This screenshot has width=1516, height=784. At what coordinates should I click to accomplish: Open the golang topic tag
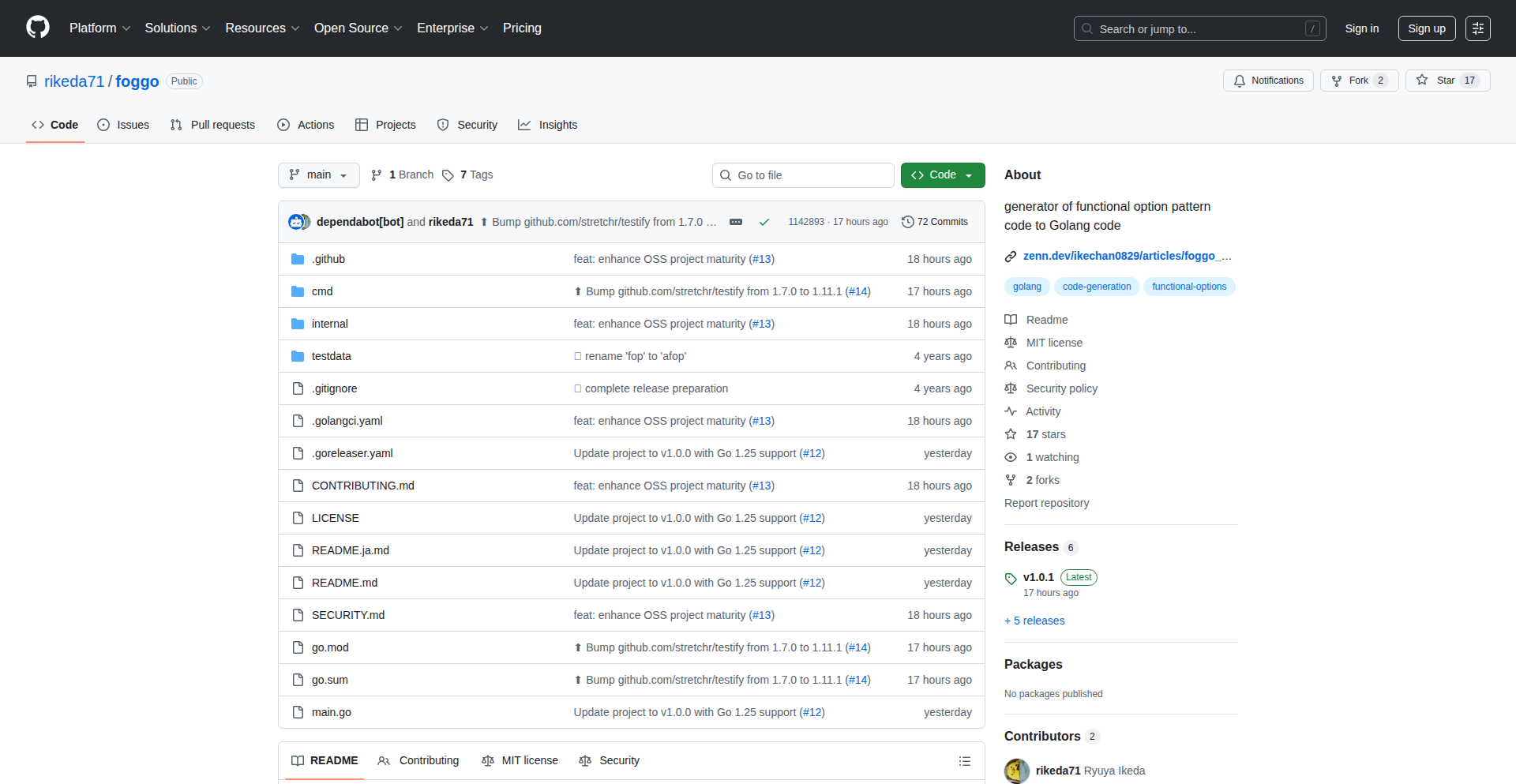[1026, 287]
